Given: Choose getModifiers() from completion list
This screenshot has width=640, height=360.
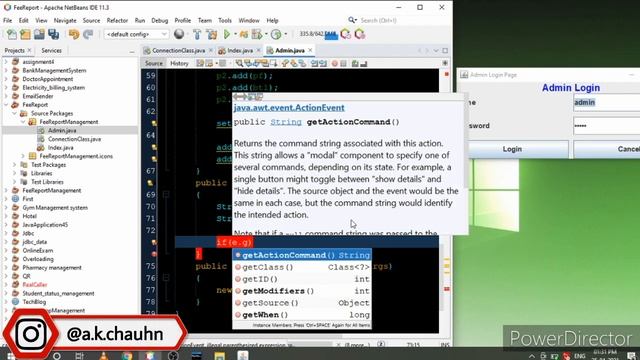Looking at the screenshot, I should pos(302,291).
